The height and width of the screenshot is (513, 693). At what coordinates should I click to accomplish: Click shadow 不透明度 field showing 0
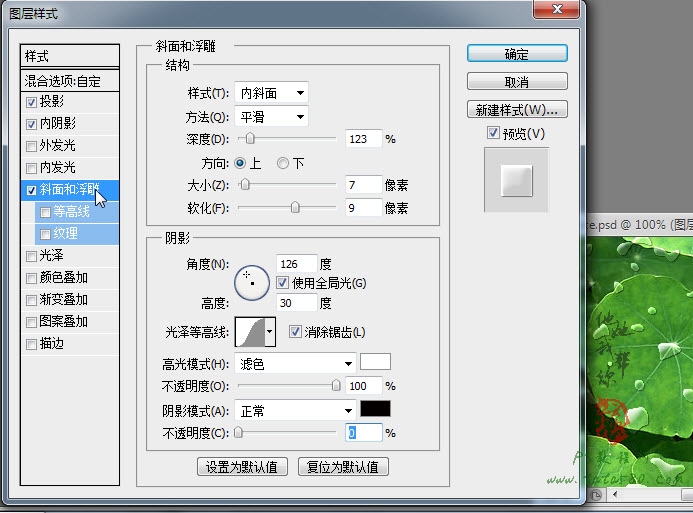click(363, 432)
